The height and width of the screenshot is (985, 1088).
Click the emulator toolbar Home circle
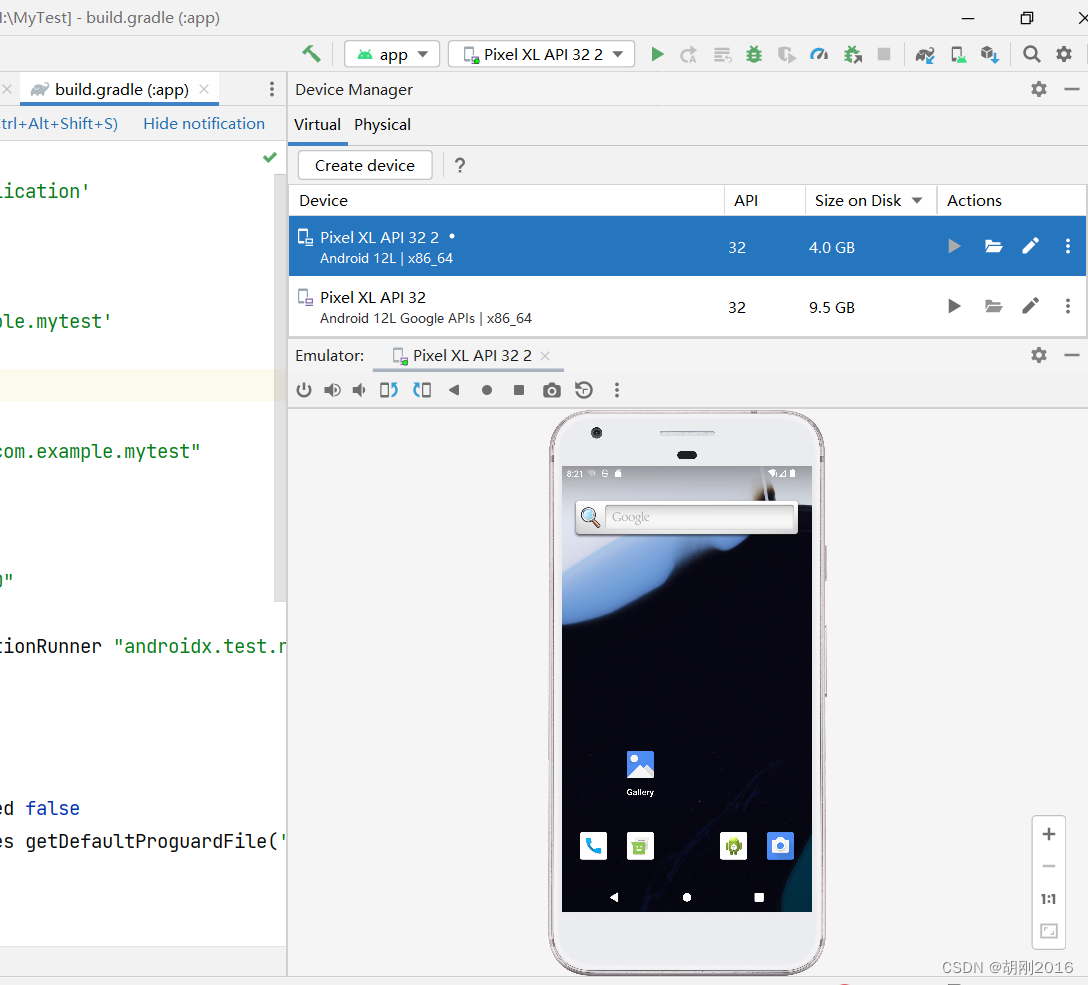click(x=486, y=391)
